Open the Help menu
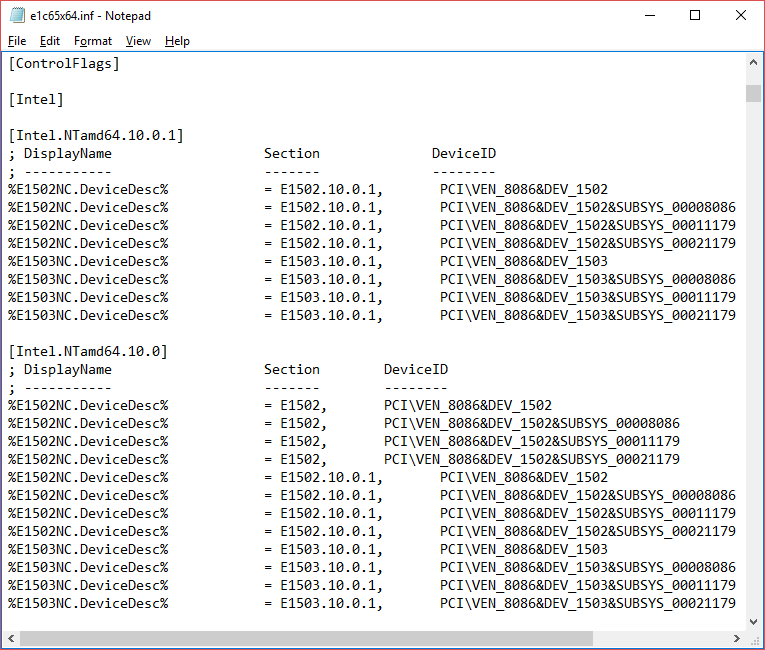 (177, 41)
